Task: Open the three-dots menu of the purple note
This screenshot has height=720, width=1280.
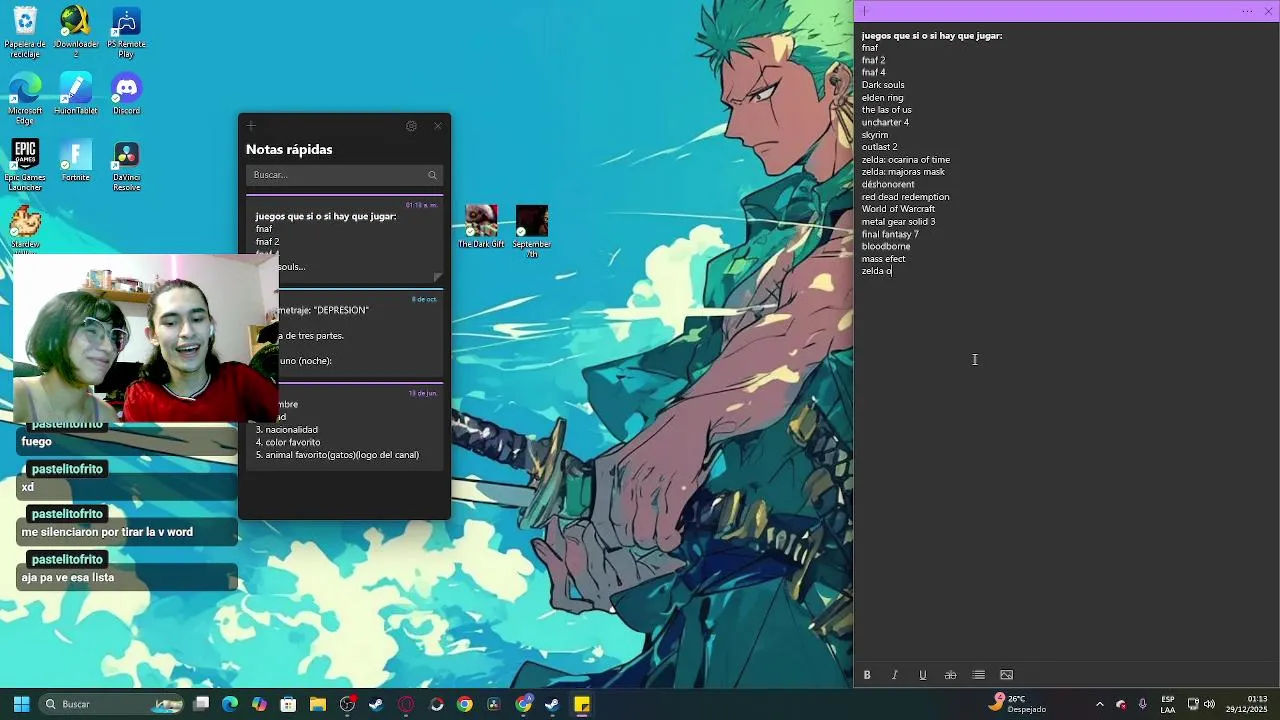Action: (1247, 11)
